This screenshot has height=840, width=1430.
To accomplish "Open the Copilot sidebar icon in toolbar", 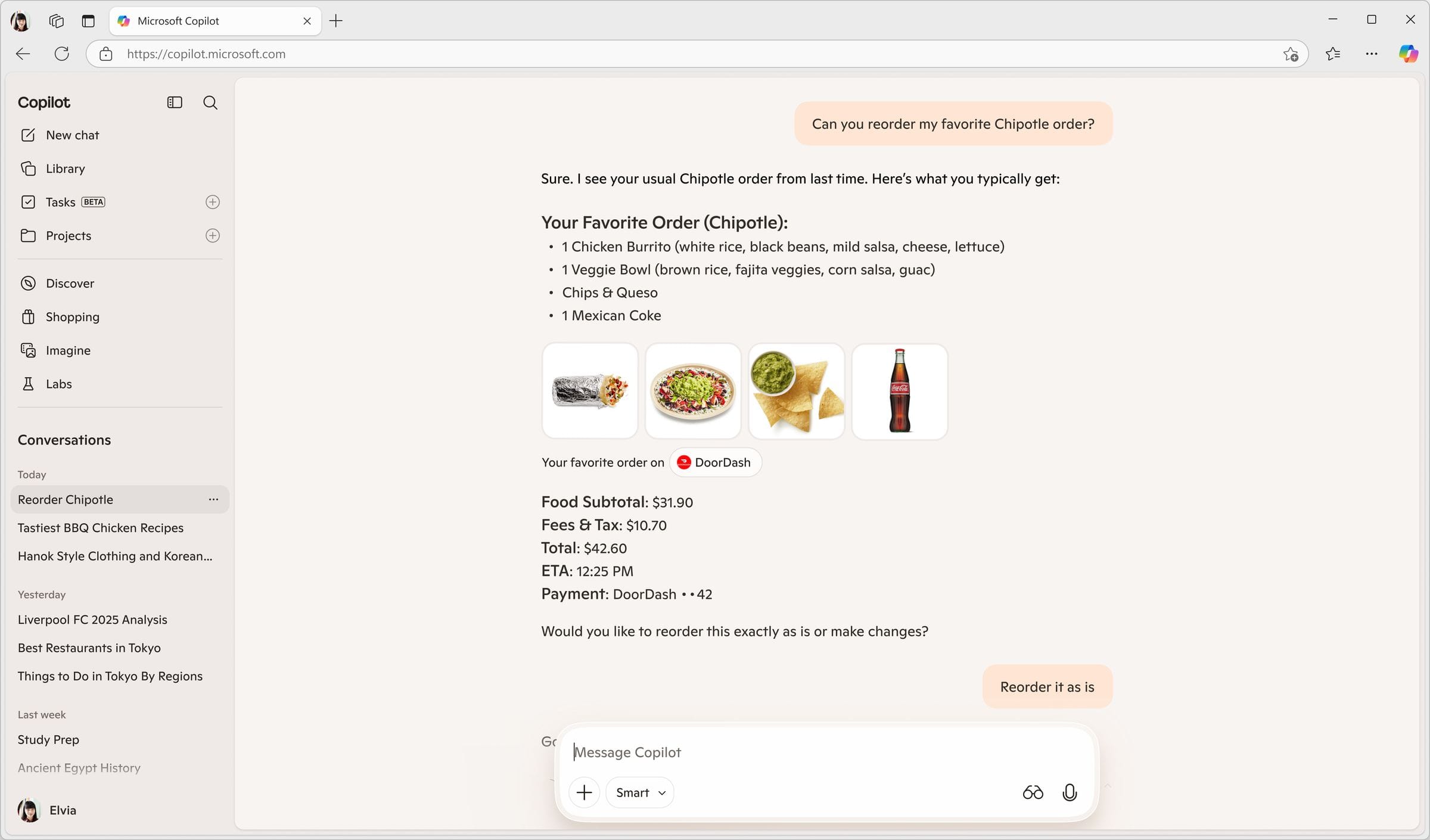I will click(x=1409, y=54).
